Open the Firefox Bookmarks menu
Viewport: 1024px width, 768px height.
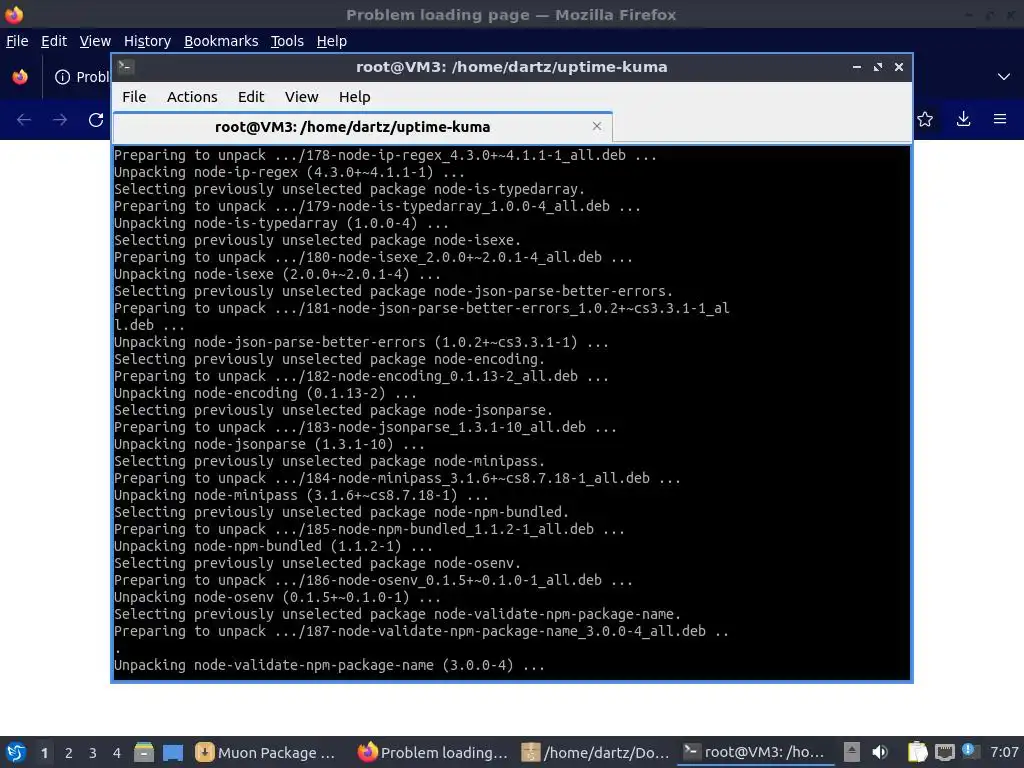click(x=221, y=41)
